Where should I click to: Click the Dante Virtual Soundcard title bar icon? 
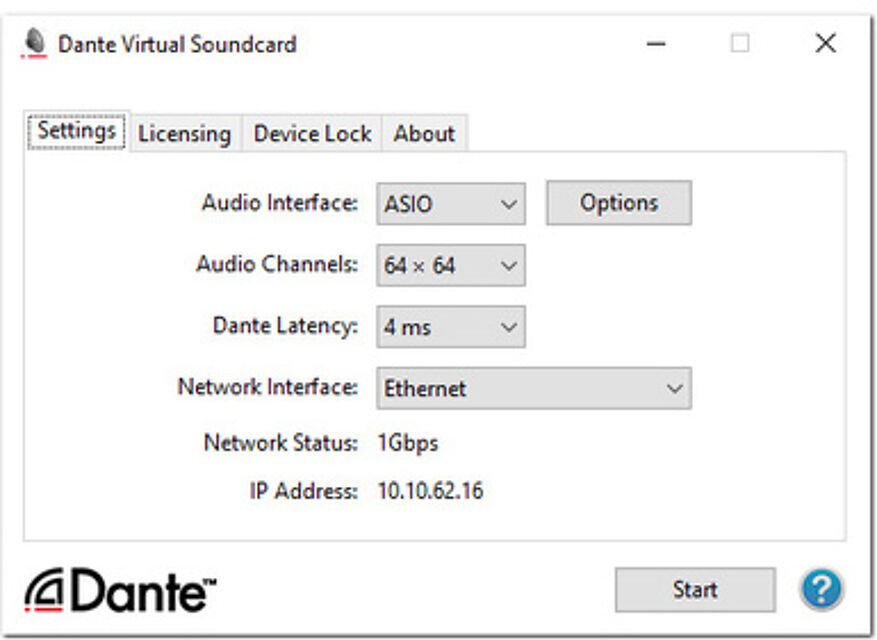click(x=35, y=44)
